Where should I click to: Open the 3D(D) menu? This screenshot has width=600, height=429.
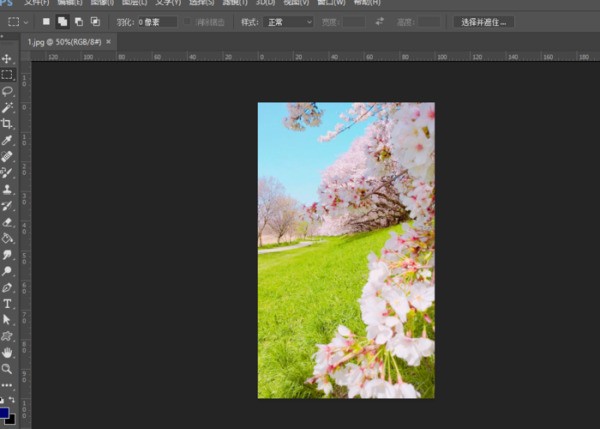tap(266, 3)
